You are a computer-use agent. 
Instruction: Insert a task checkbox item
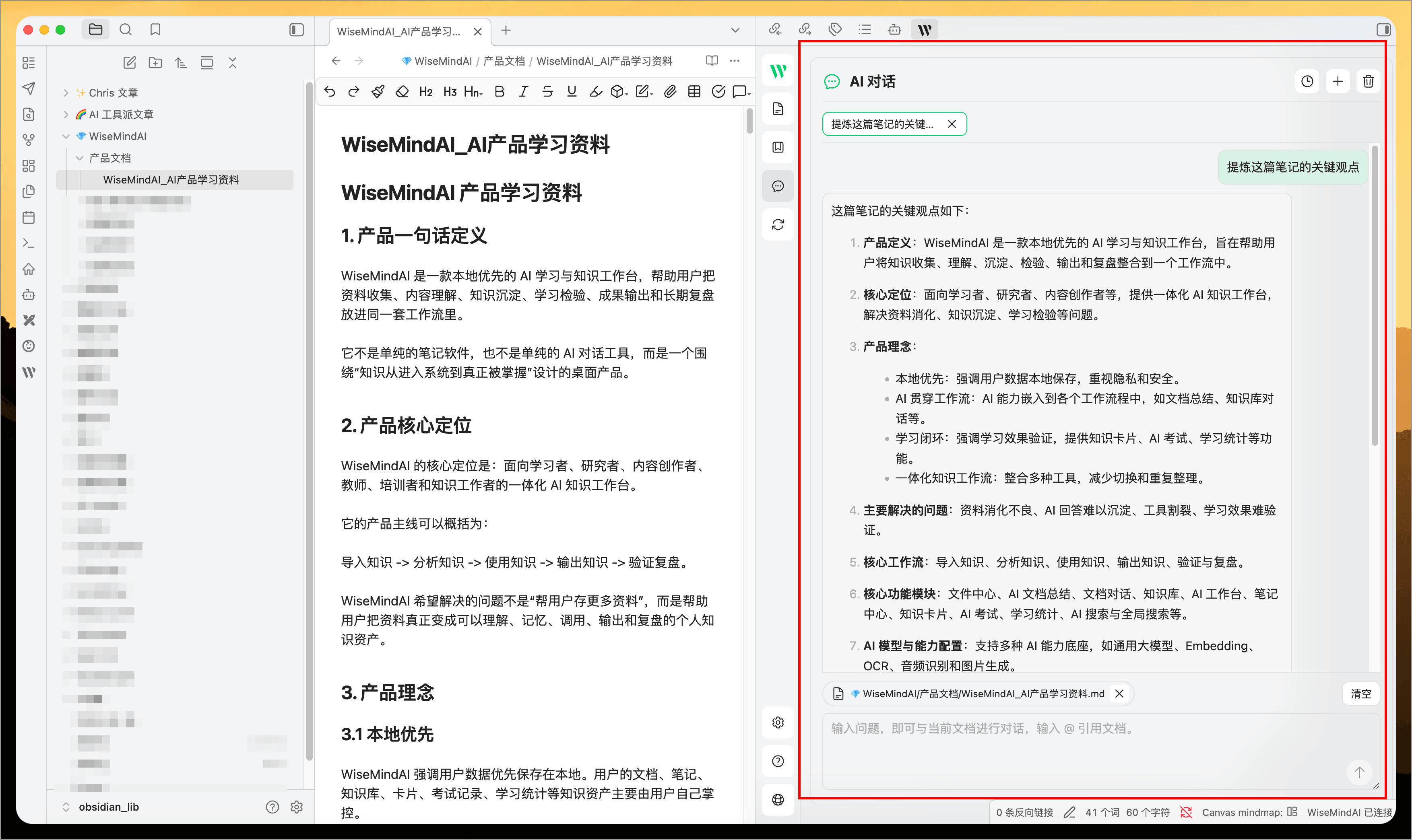coord(718,91)
